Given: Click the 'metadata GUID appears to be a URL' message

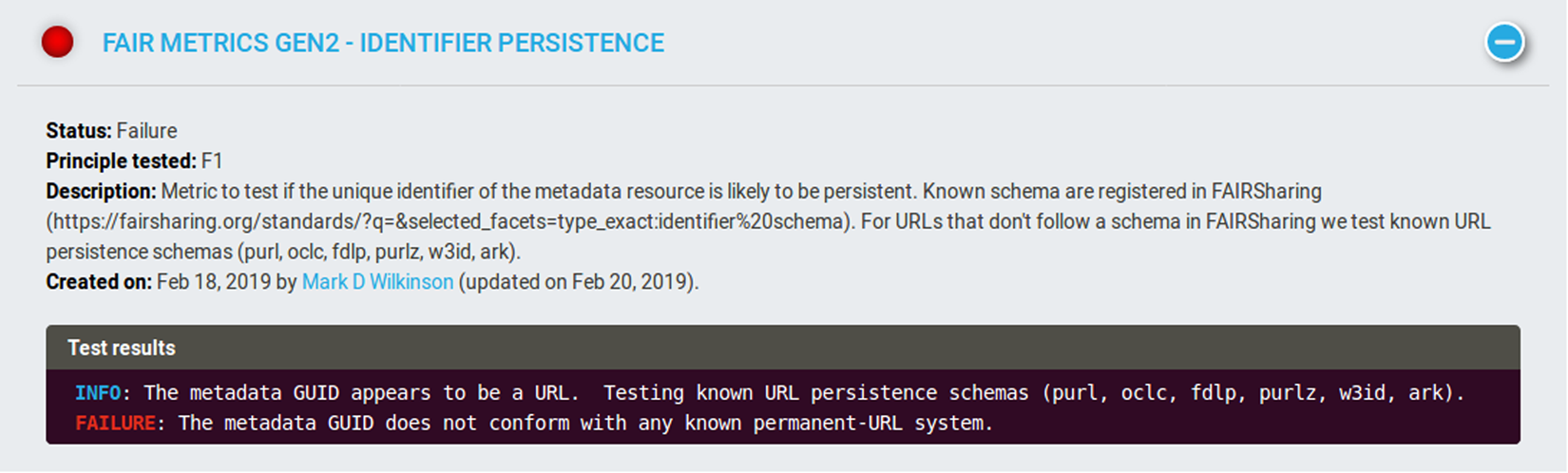Looking at the screenshot, I should [359, 393].
